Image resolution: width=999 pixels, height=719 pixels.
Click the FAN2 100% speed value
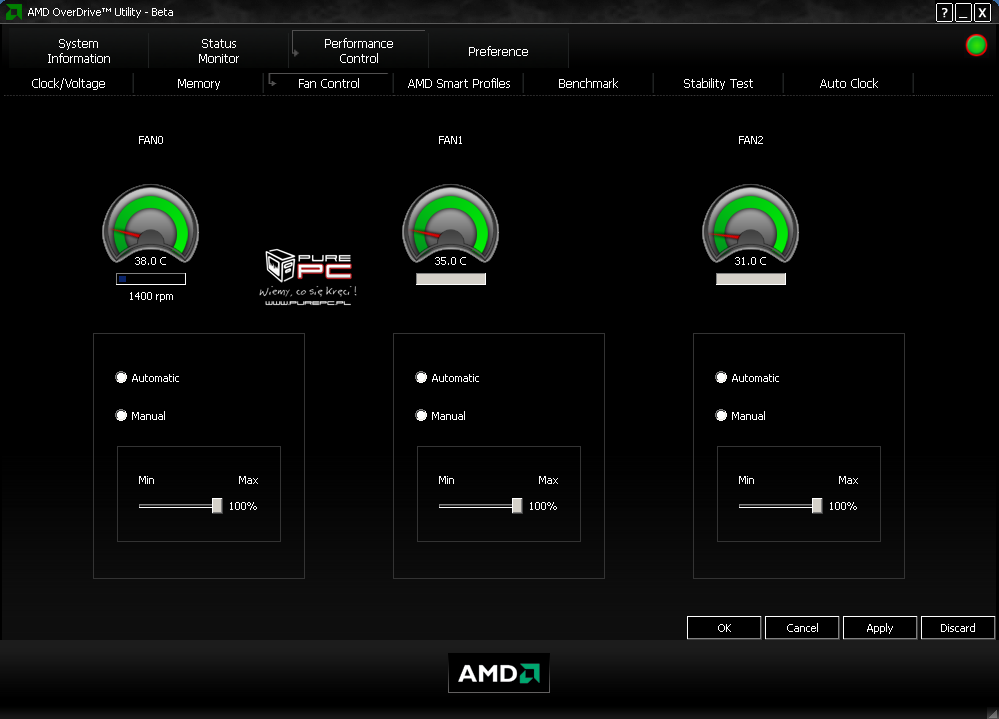843,506
